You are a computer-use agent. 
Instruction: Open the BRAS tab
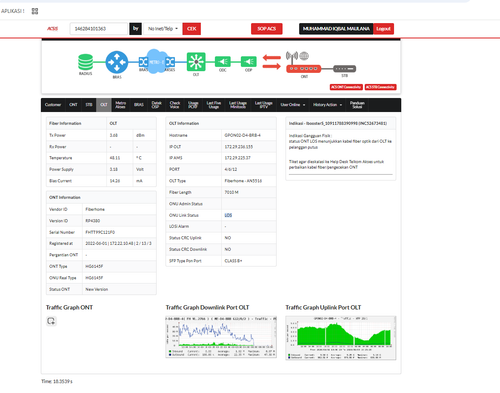coord(139,105)
